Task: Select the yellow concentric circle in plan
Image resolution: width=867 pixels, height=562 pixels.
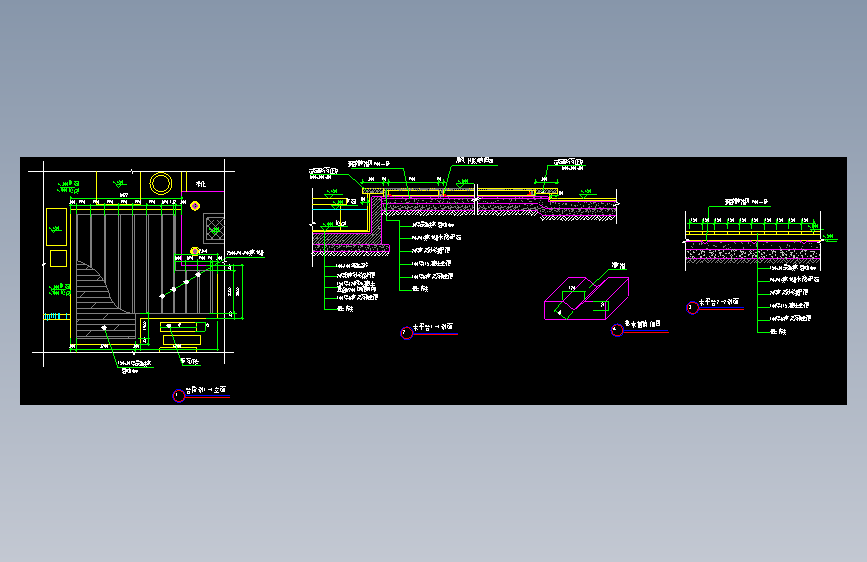Action: (x=160, y=184)
